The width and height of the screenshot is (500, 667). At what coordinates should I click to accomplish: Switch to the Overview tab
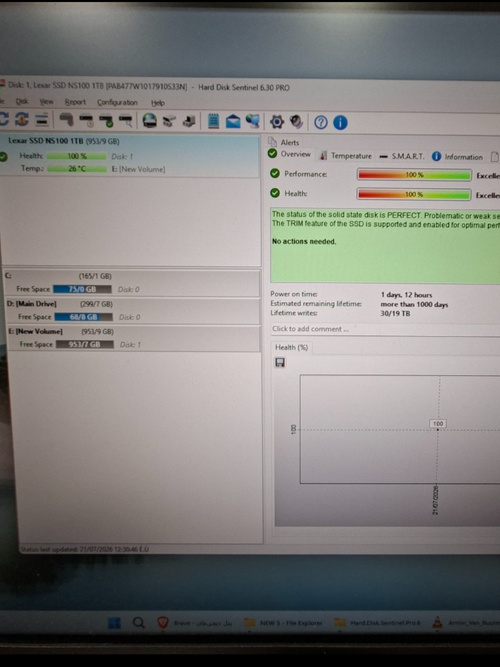291,154
